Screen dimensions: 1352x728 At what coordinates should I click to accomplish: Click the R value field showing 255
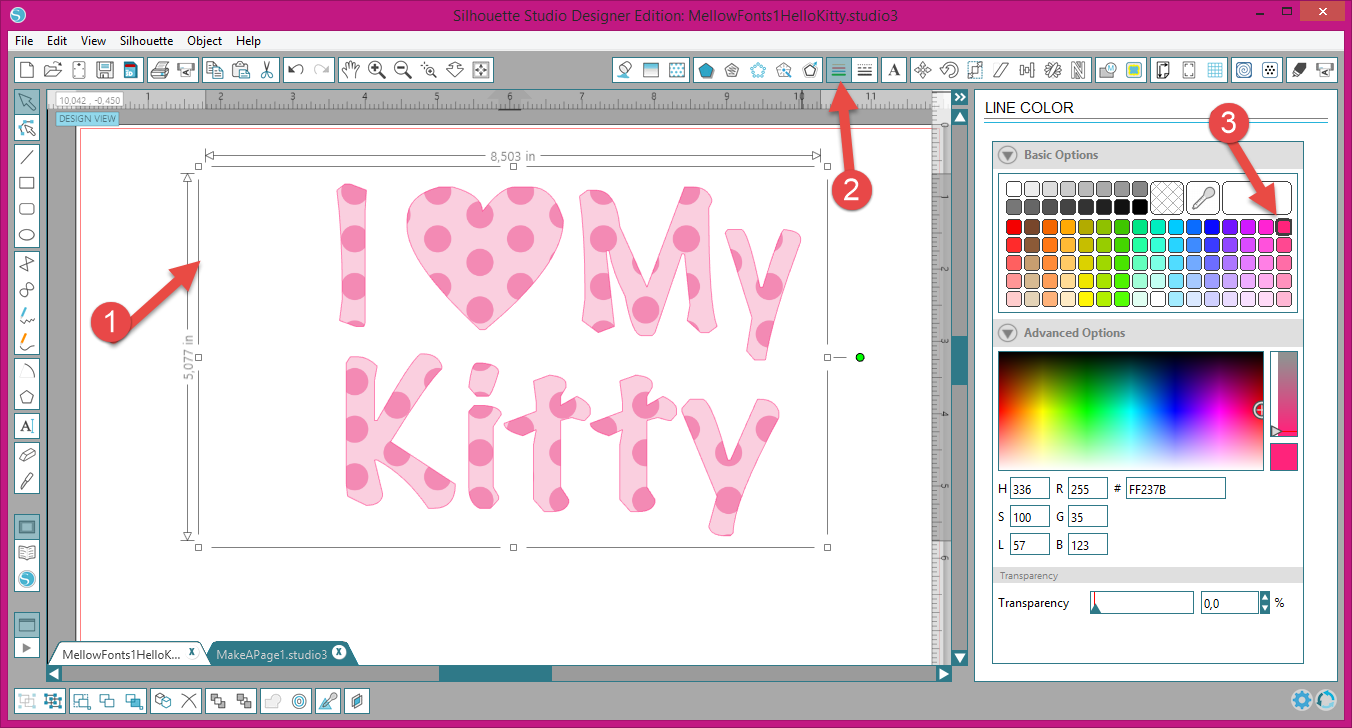(1088, 488)
